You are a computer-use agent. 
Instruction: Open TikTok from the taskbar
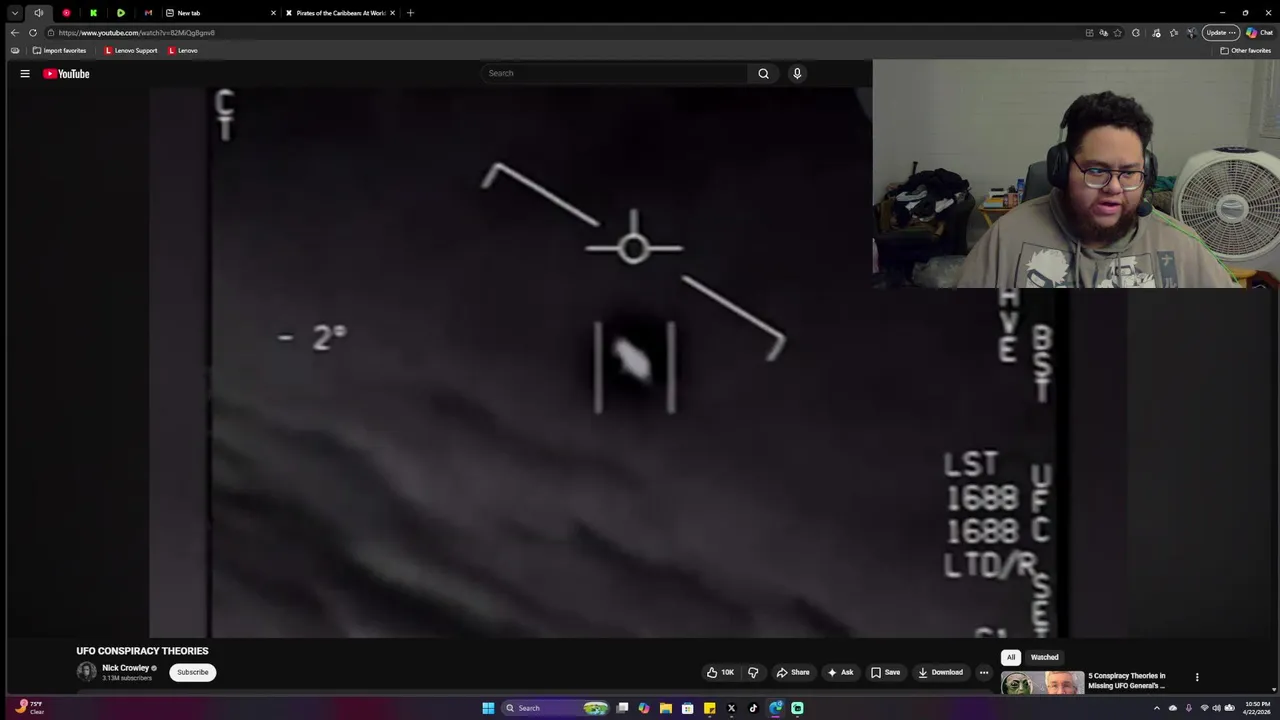753,708
